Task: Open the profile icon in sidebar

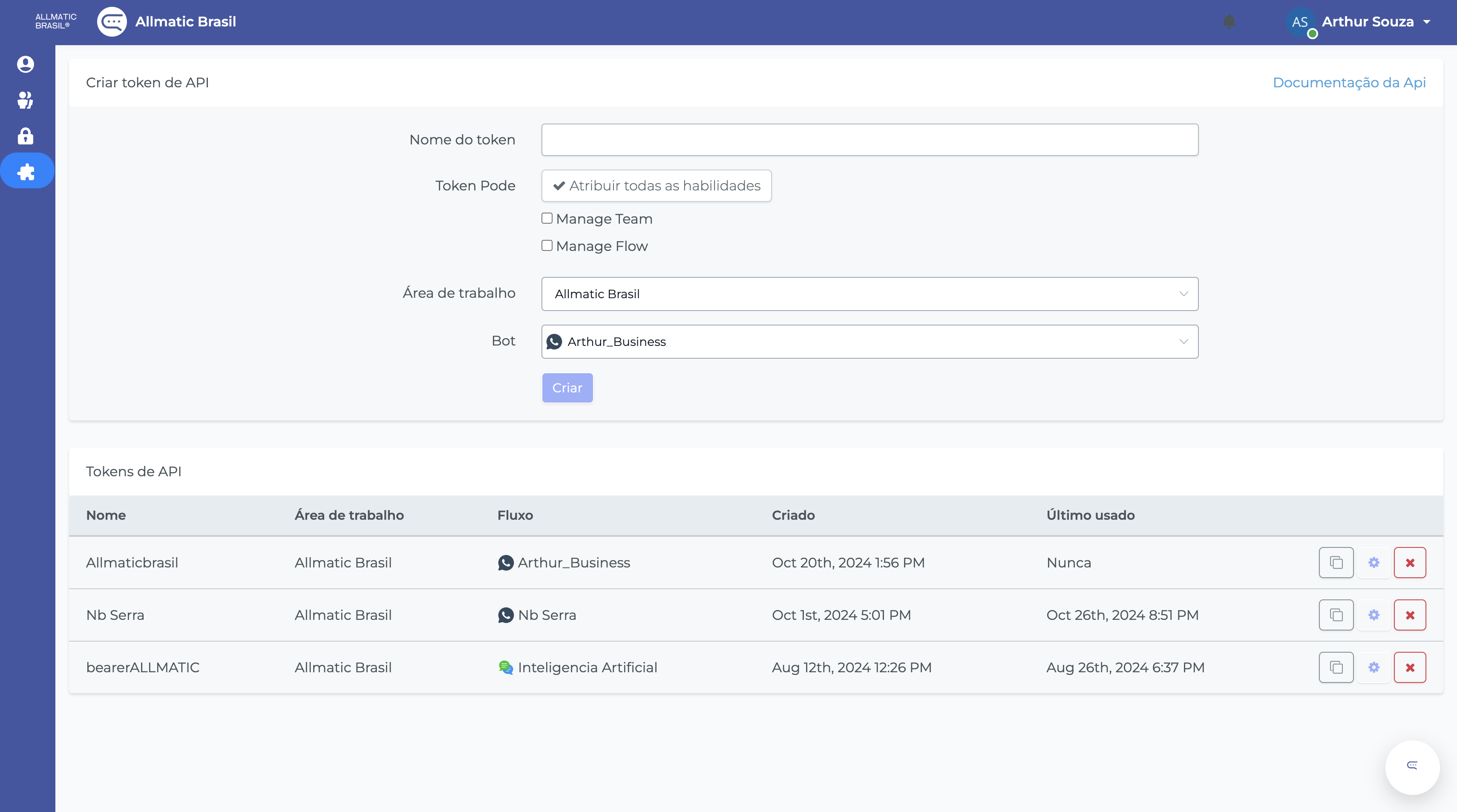Action: point(26,64)
